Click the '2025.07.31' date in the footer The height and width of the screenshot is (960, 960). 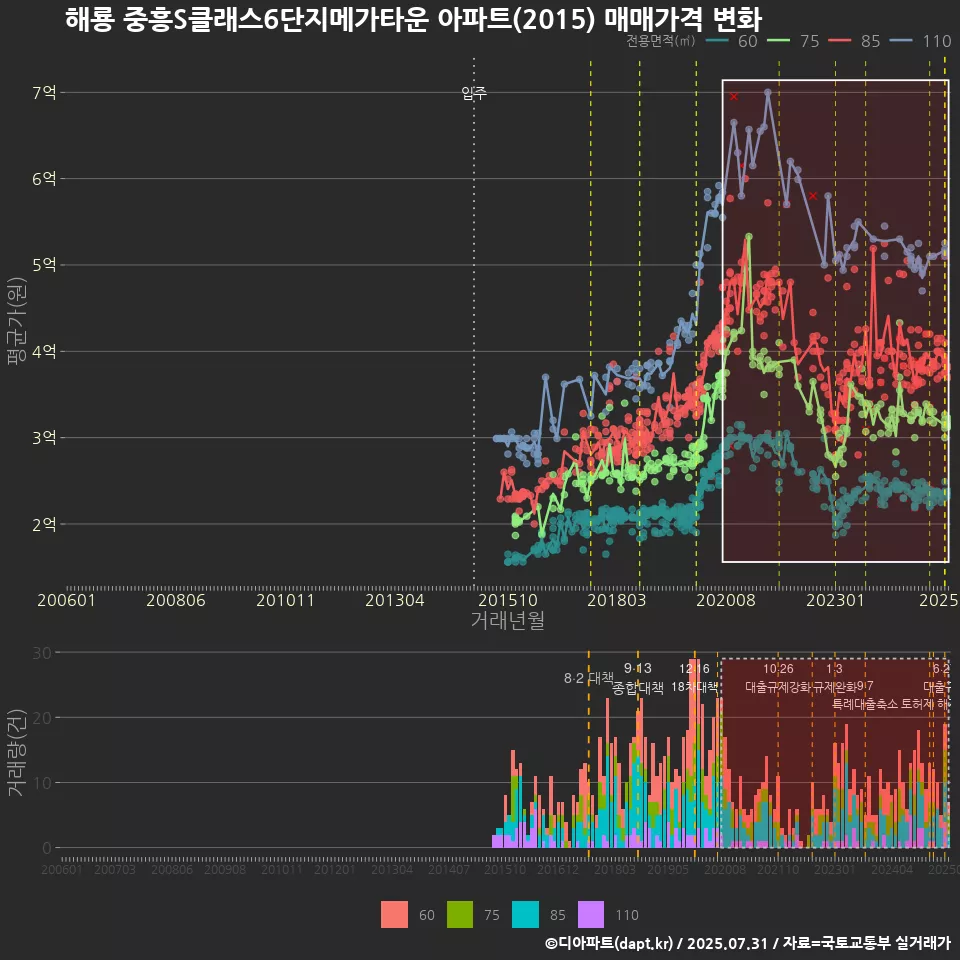click(727, 943)
